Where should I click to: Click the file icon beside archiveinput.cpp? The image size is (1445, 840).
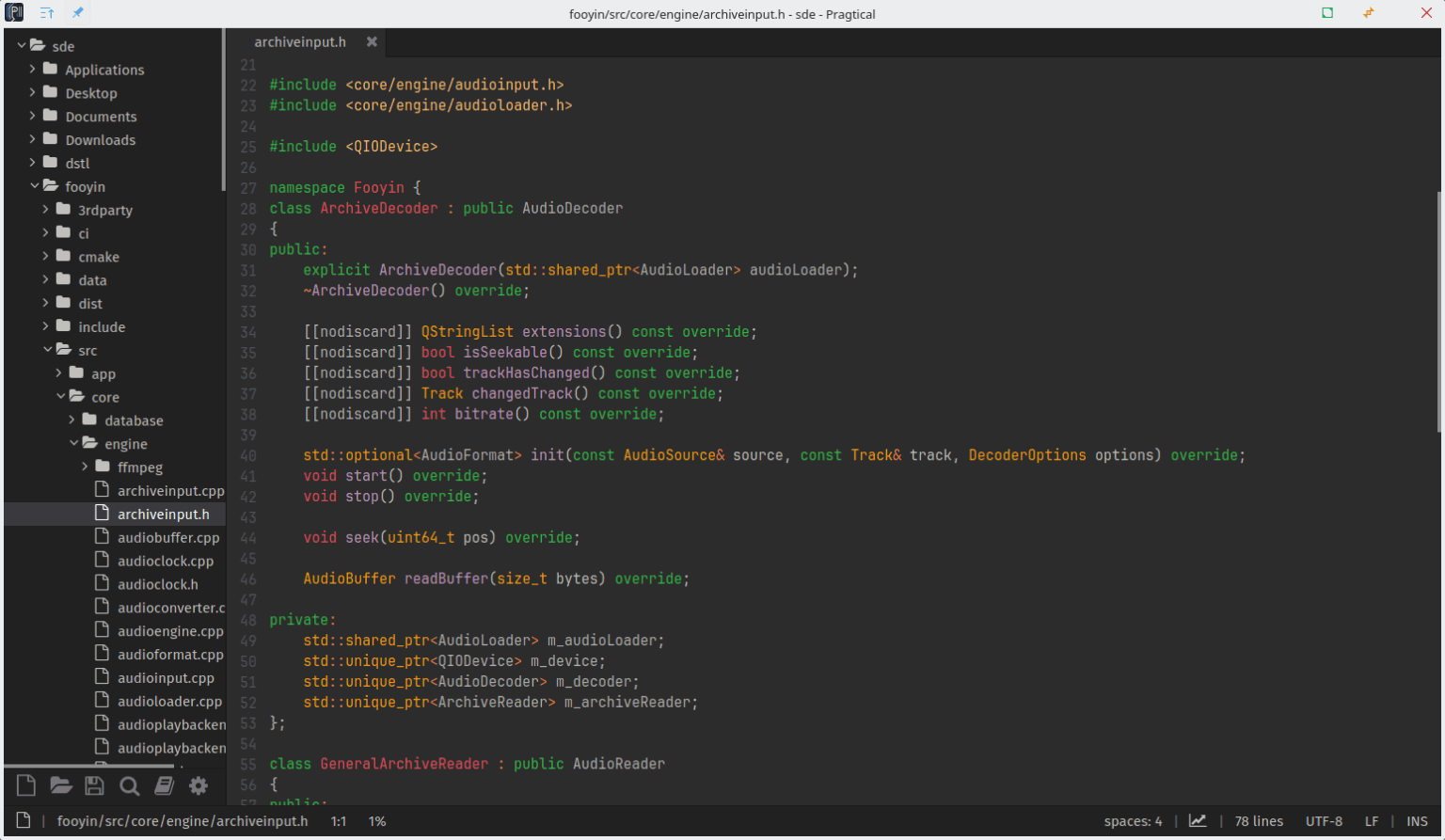point(103,490)
